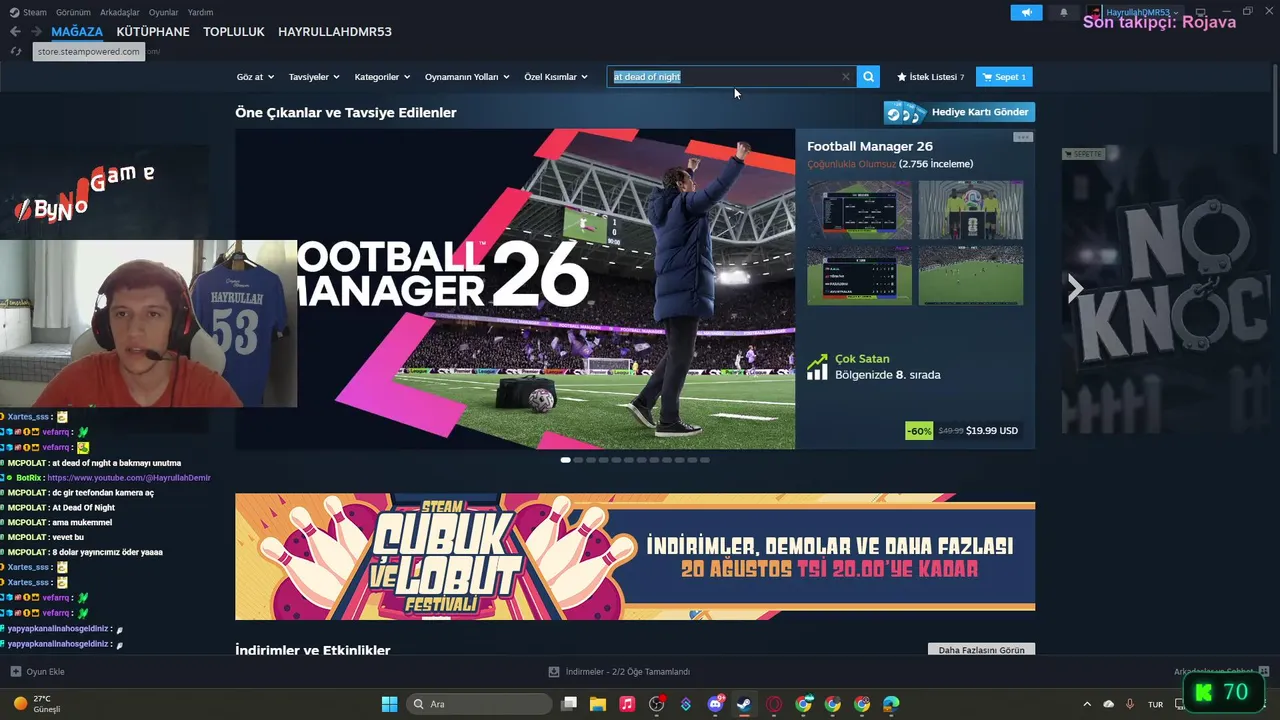Open the shopping cart, Sepet 1
This screenshot has height=720, width=1280.
[x=1004, y=77]
